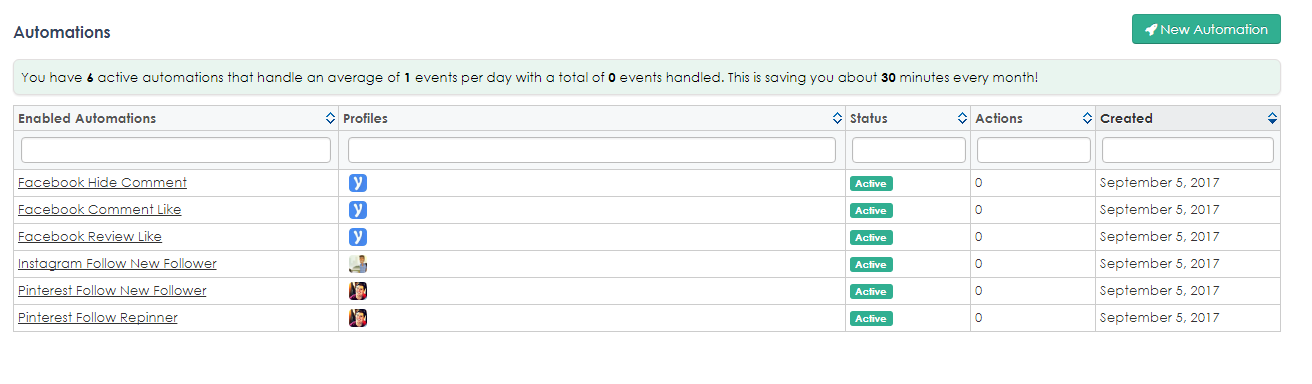Sort the table by Status column

point(963,118)
